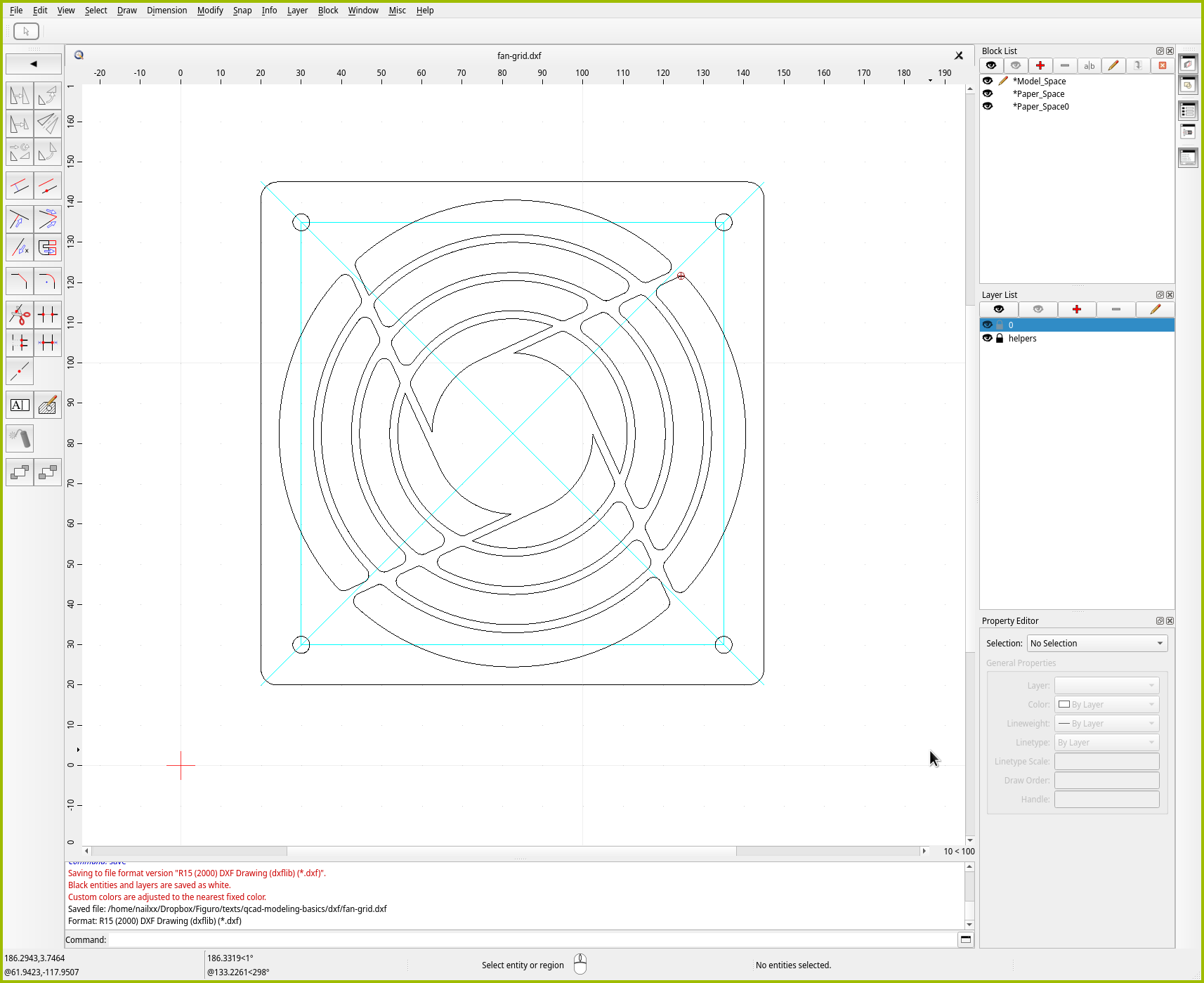Expand the Color 'By Layer' dropdown
Image resolution: width=1204 pixels, height=983 pixels.
(1106, 704)
